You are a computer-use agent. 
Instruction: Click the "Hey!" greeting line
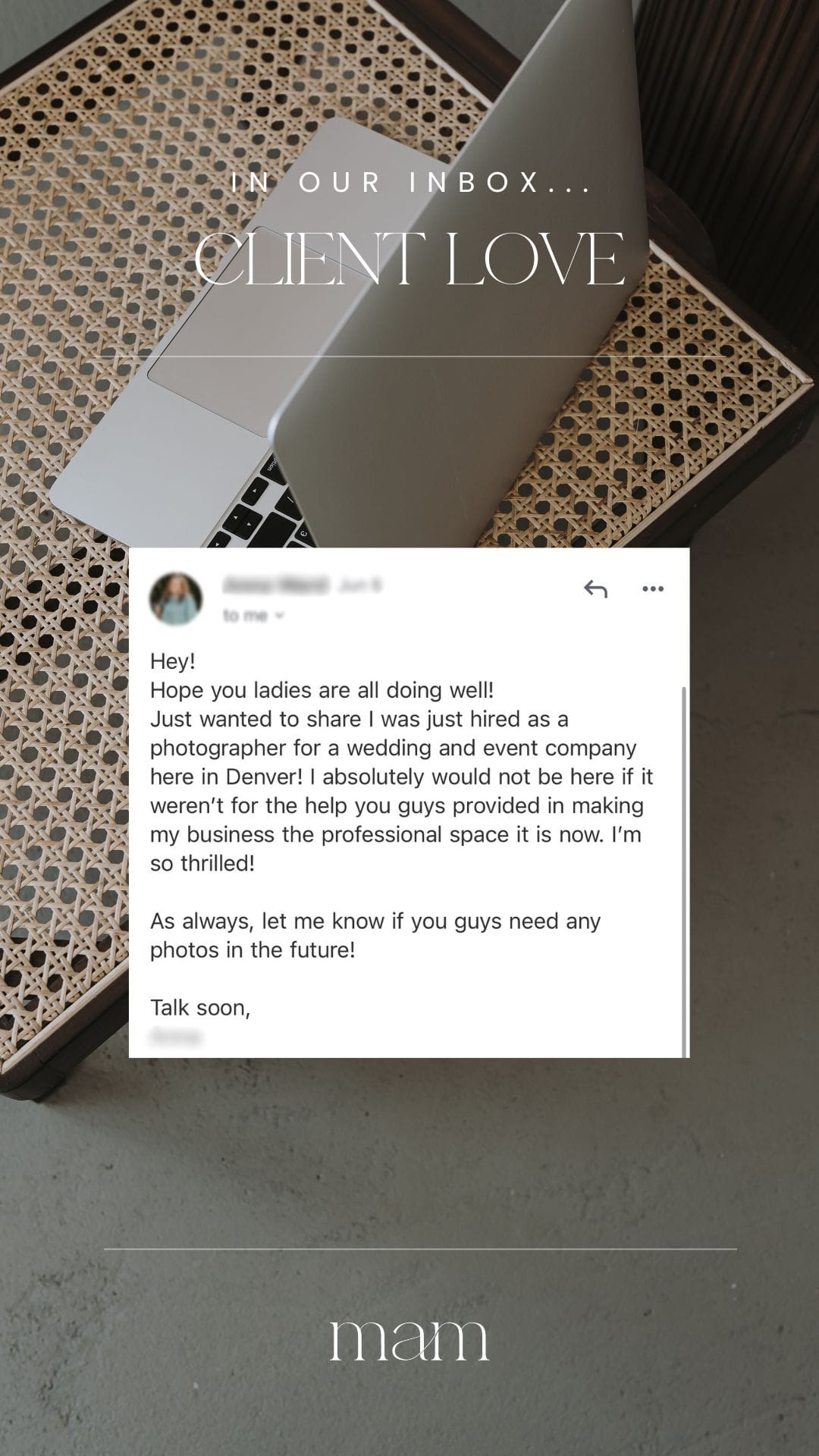tap(173, 661)
